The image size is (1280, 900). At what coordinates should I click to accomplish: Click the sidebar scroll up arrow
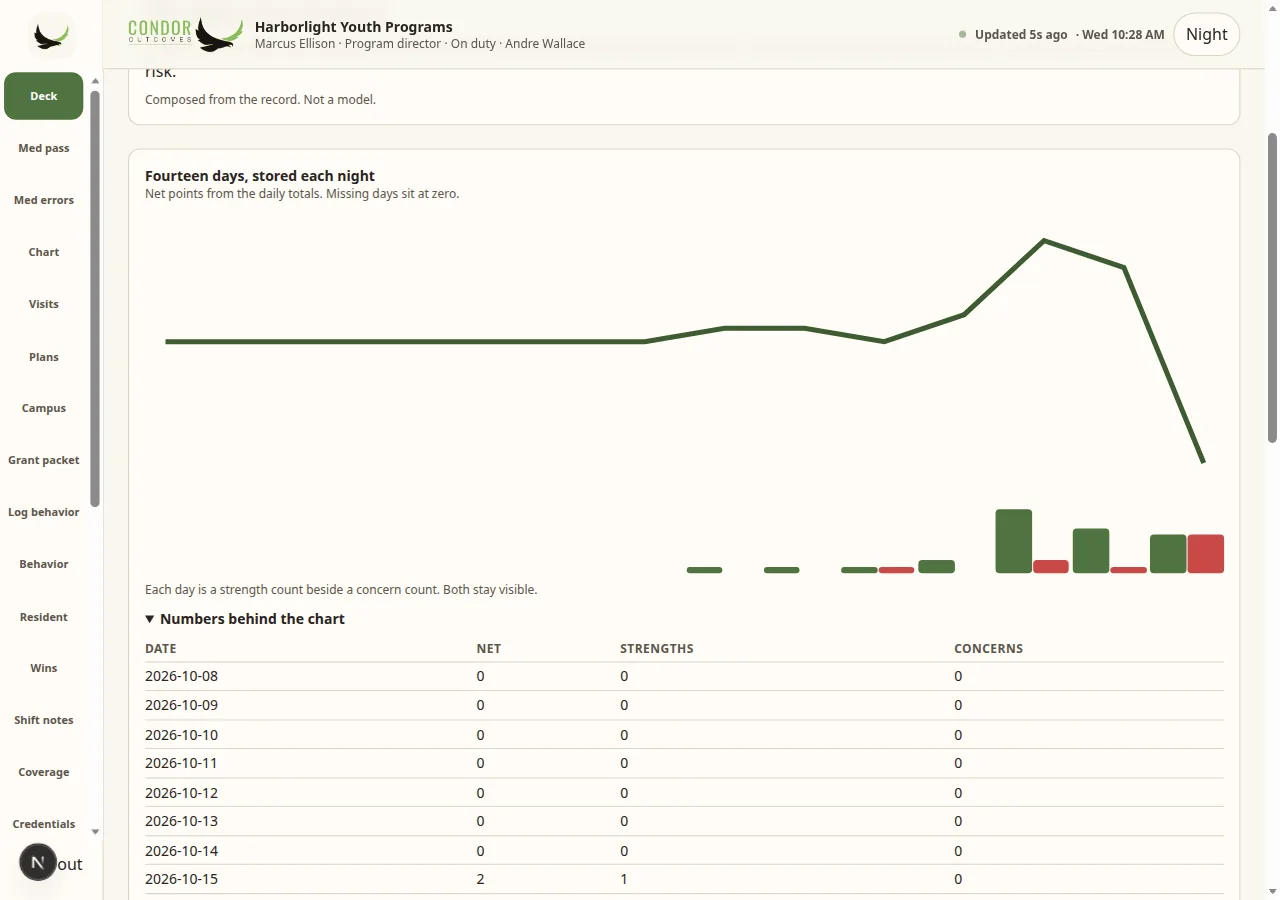click(95, 81)
